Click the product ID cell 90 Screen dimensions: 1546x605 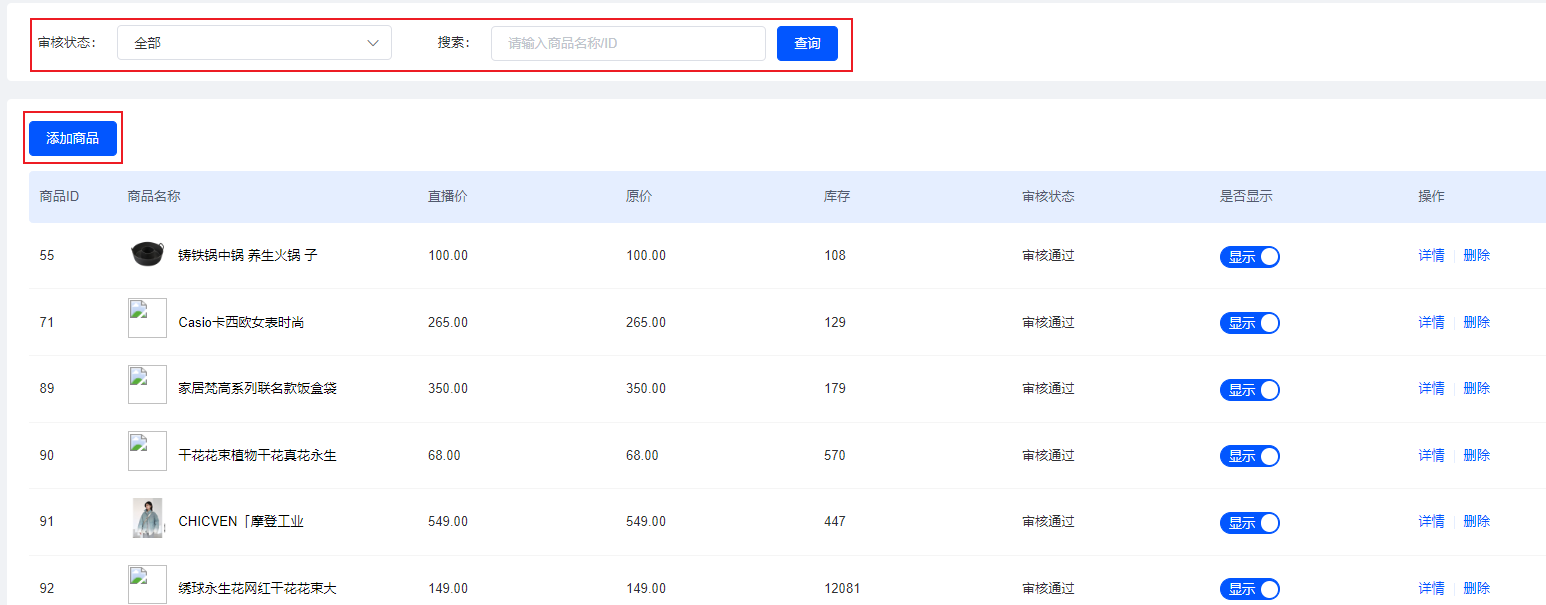tap(47, 455)
